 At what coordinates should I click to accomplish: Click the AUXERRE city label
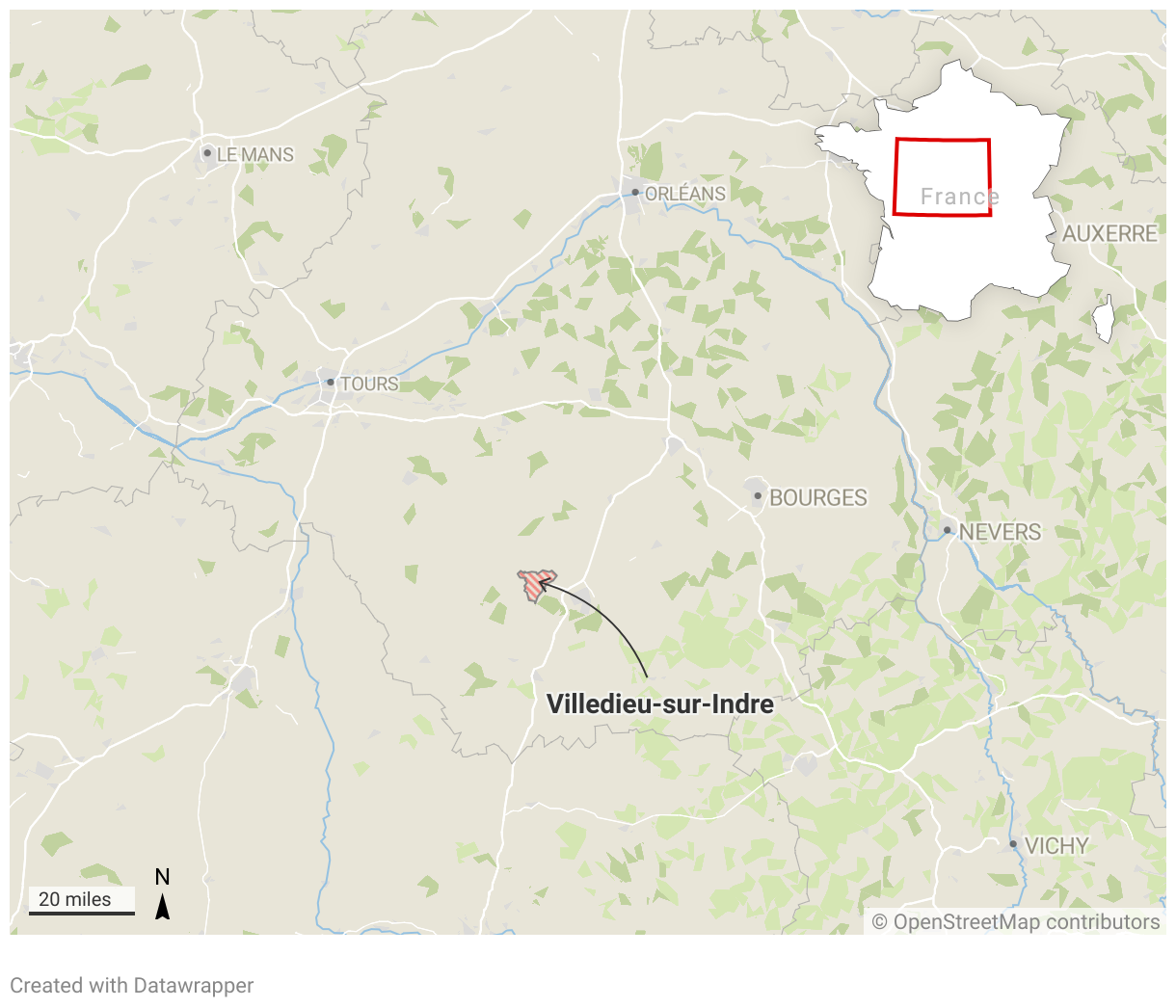pos(1110,233)
